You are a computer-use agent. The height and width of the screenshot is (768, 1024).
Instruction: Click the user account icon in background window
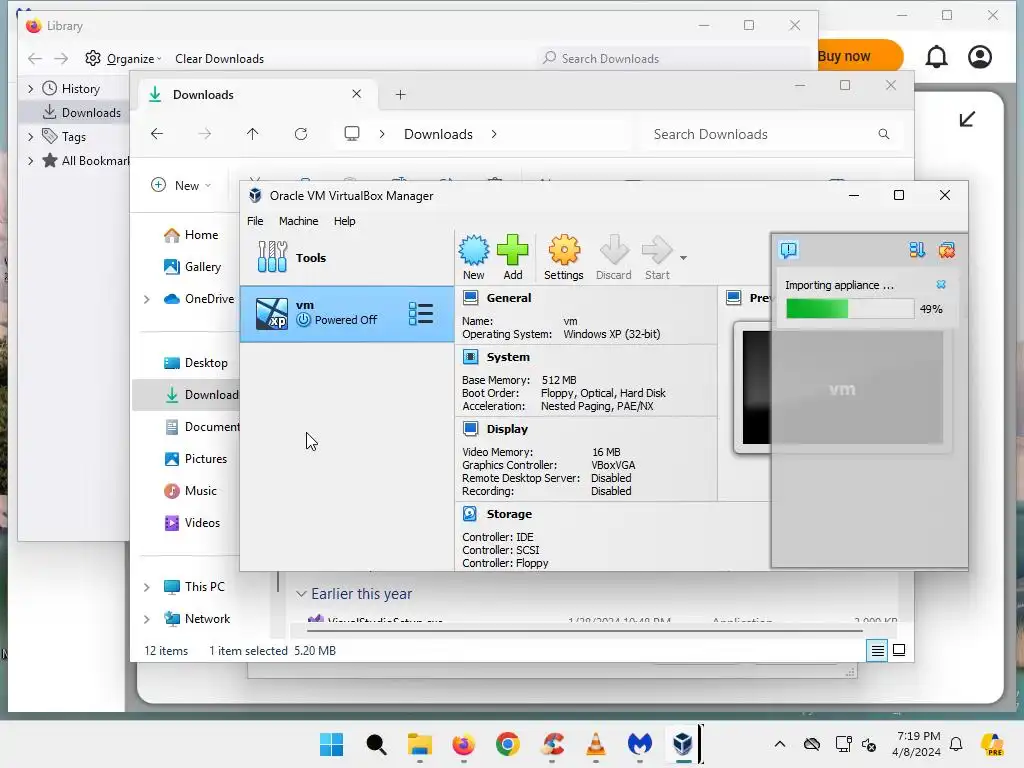980,57
